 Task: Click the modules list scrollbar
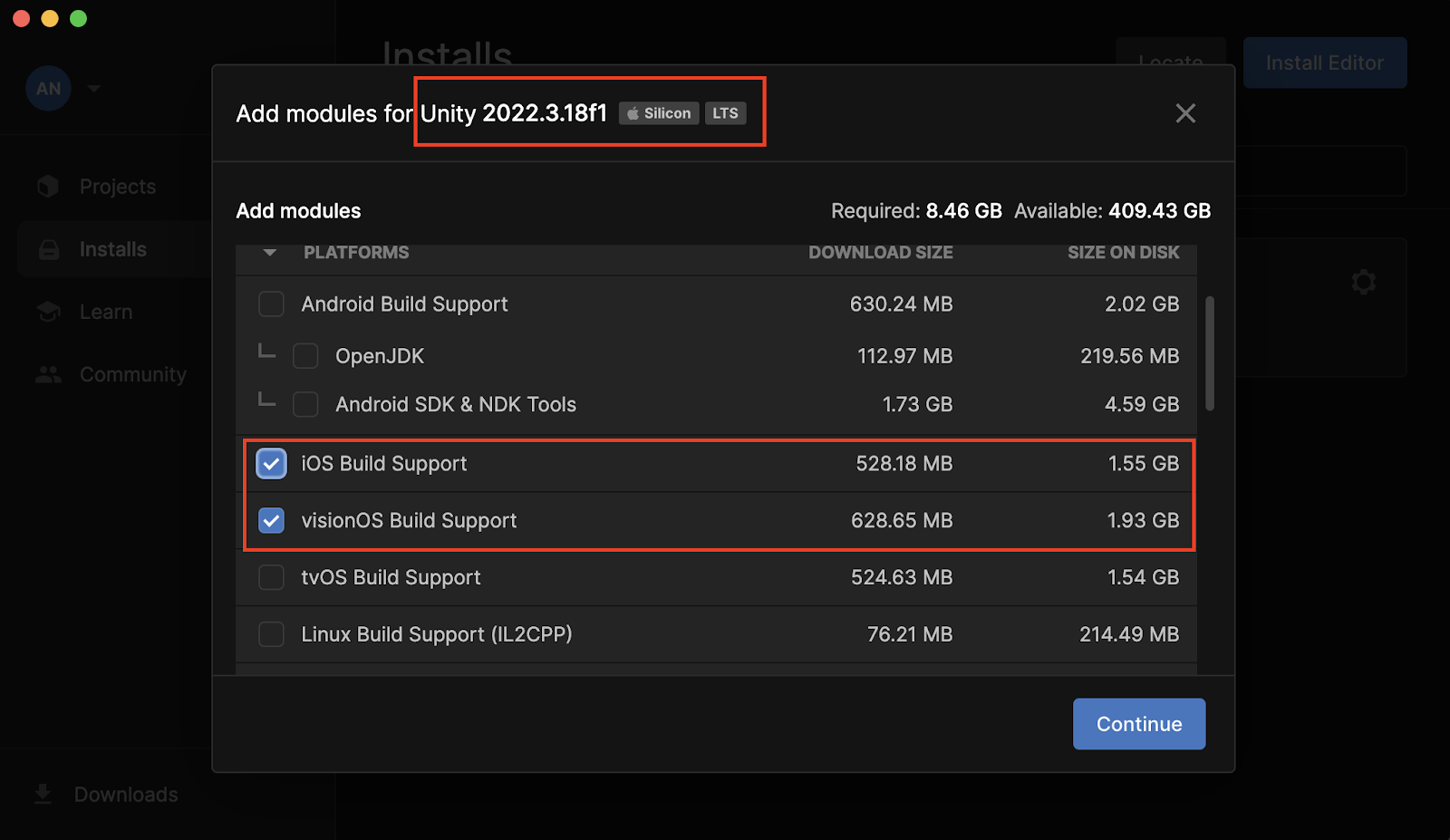click(1210, 353)
